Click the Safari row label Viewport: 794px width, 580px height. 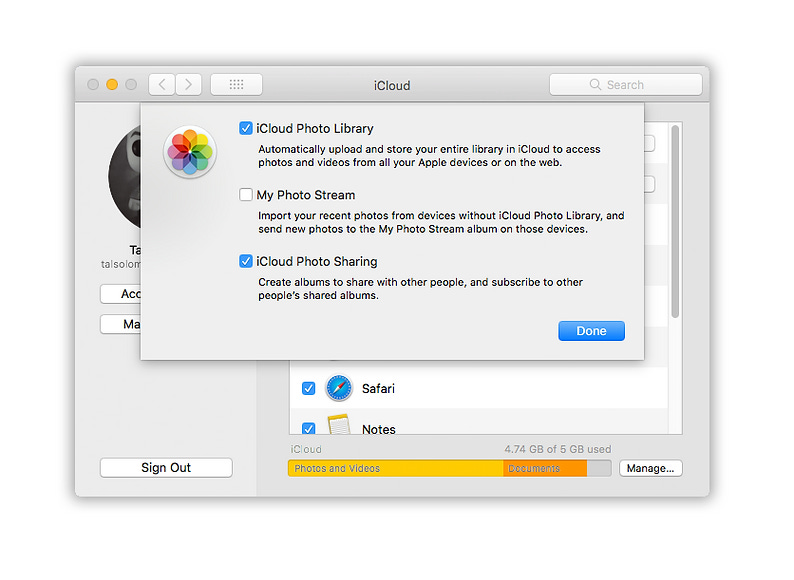click(378, 389)
